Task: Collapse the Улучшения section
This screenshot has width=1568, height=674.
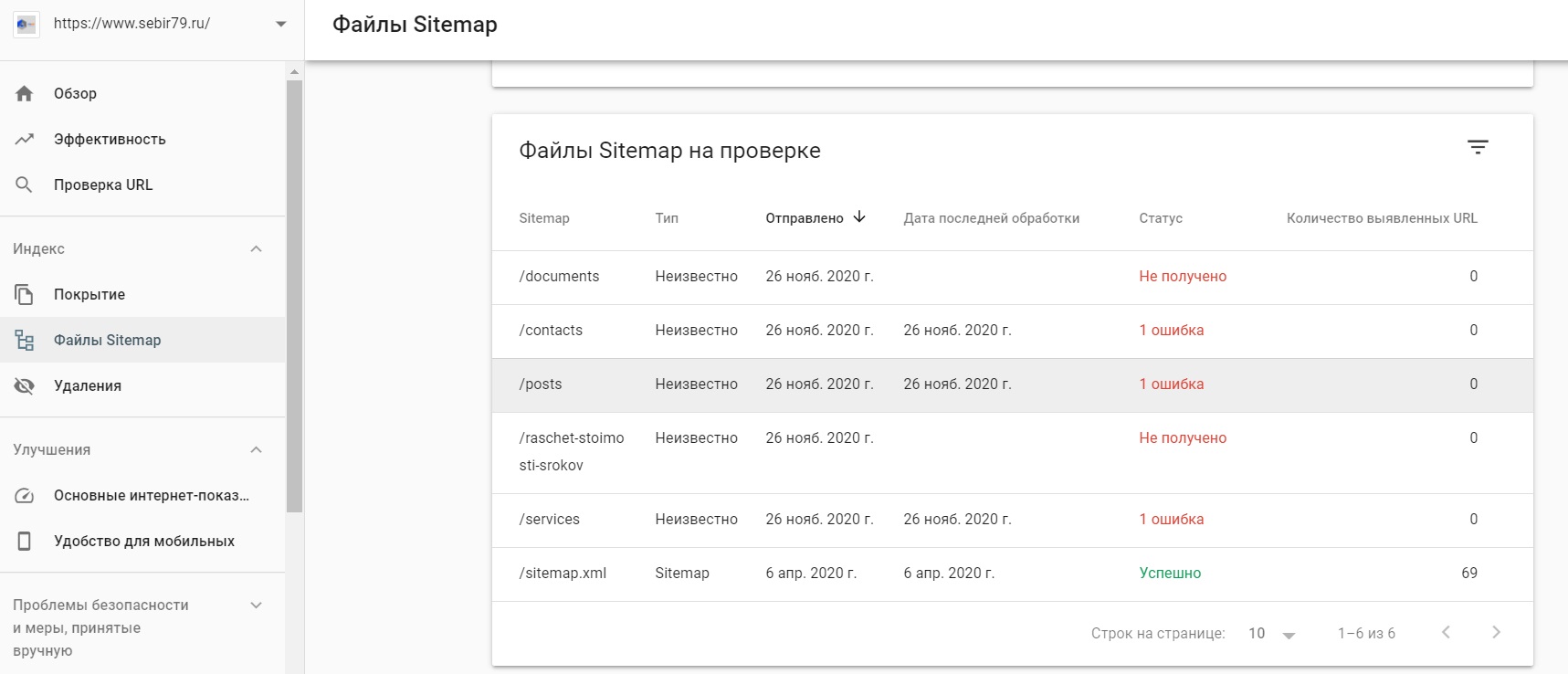Action: pos(257,449)
